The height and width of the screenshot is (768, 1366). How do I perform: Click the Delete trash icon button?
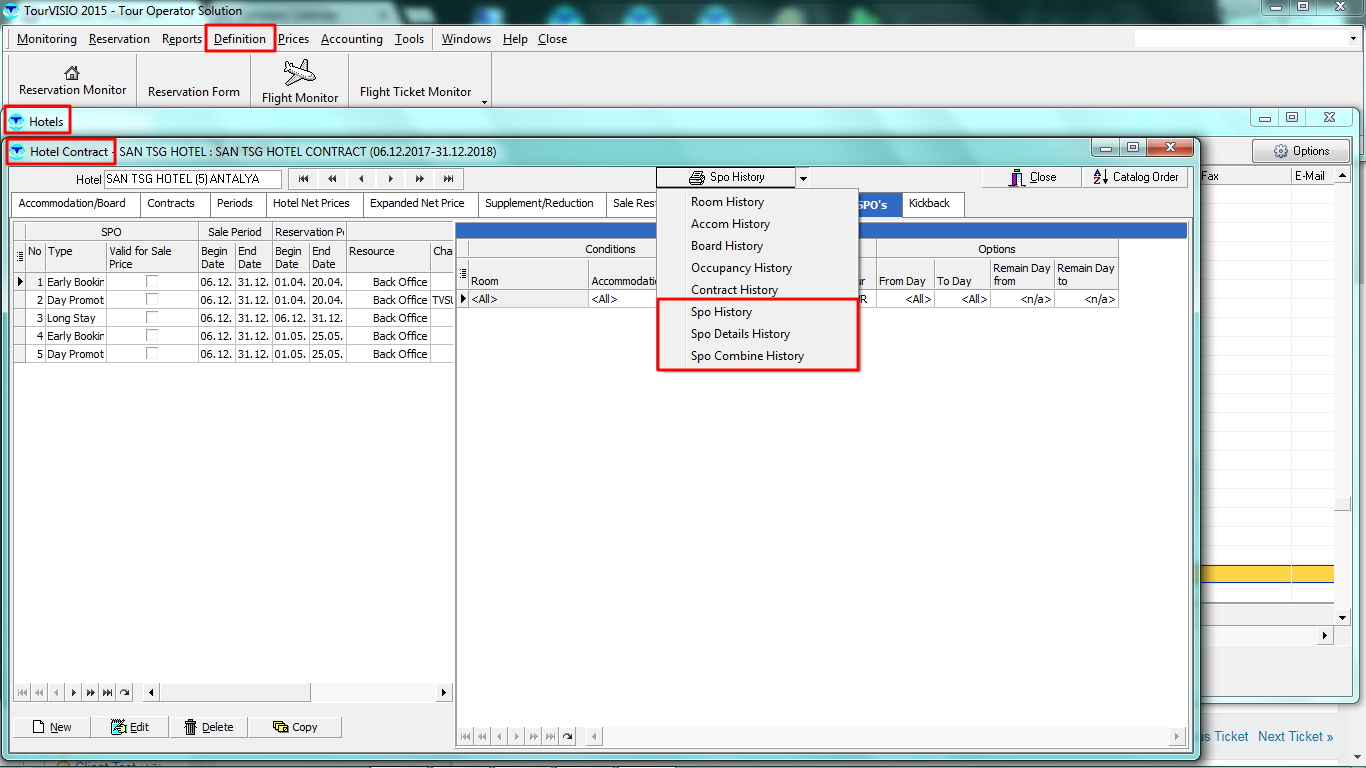(208, 727)
